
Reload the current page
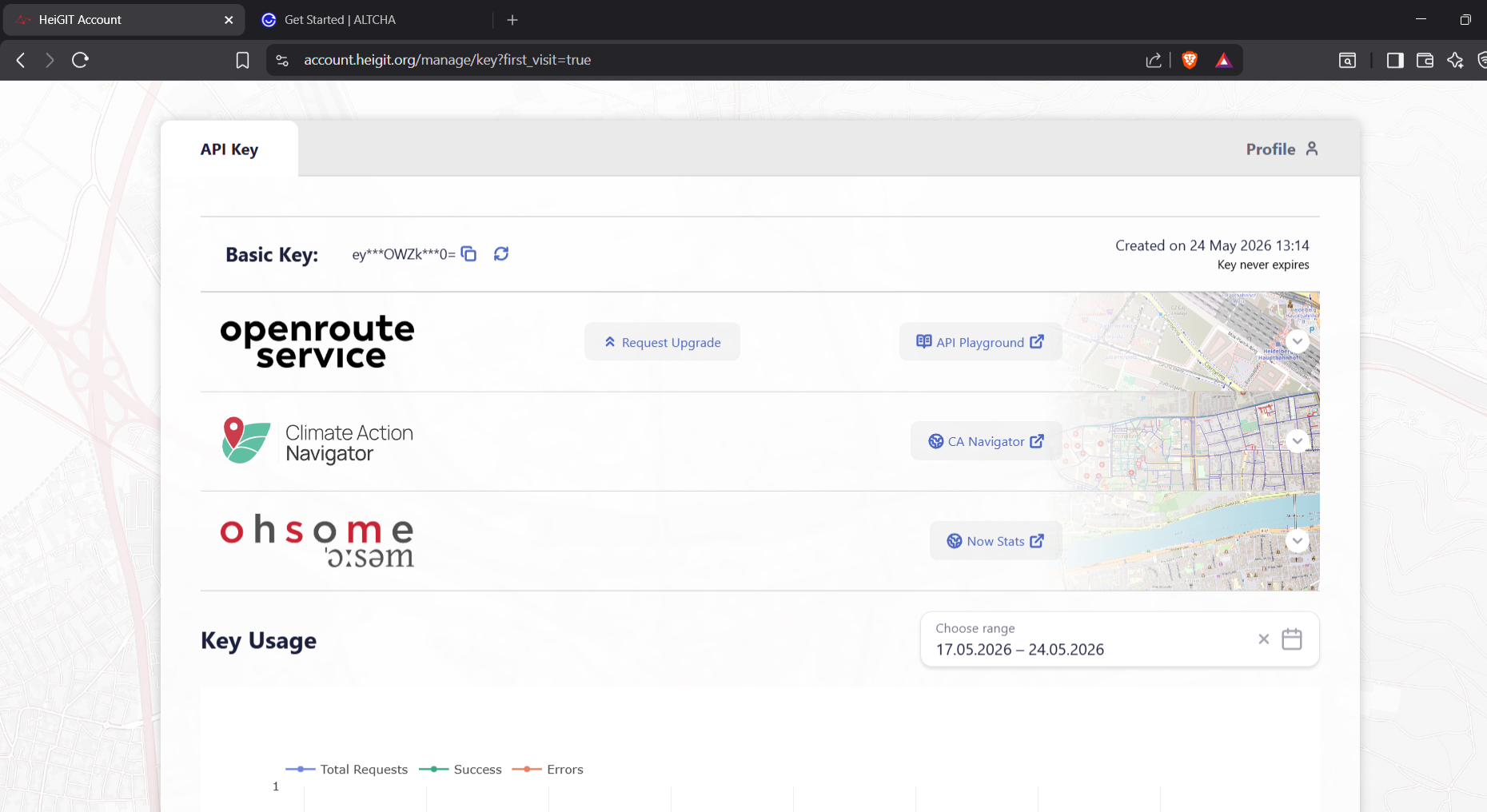click(80, 60)
